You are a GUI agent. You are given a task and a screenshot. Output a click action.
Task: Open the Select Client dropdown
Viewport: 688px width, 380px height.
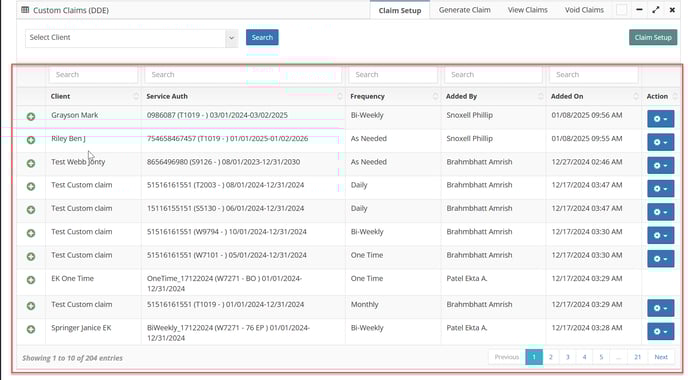coord(132,38)
